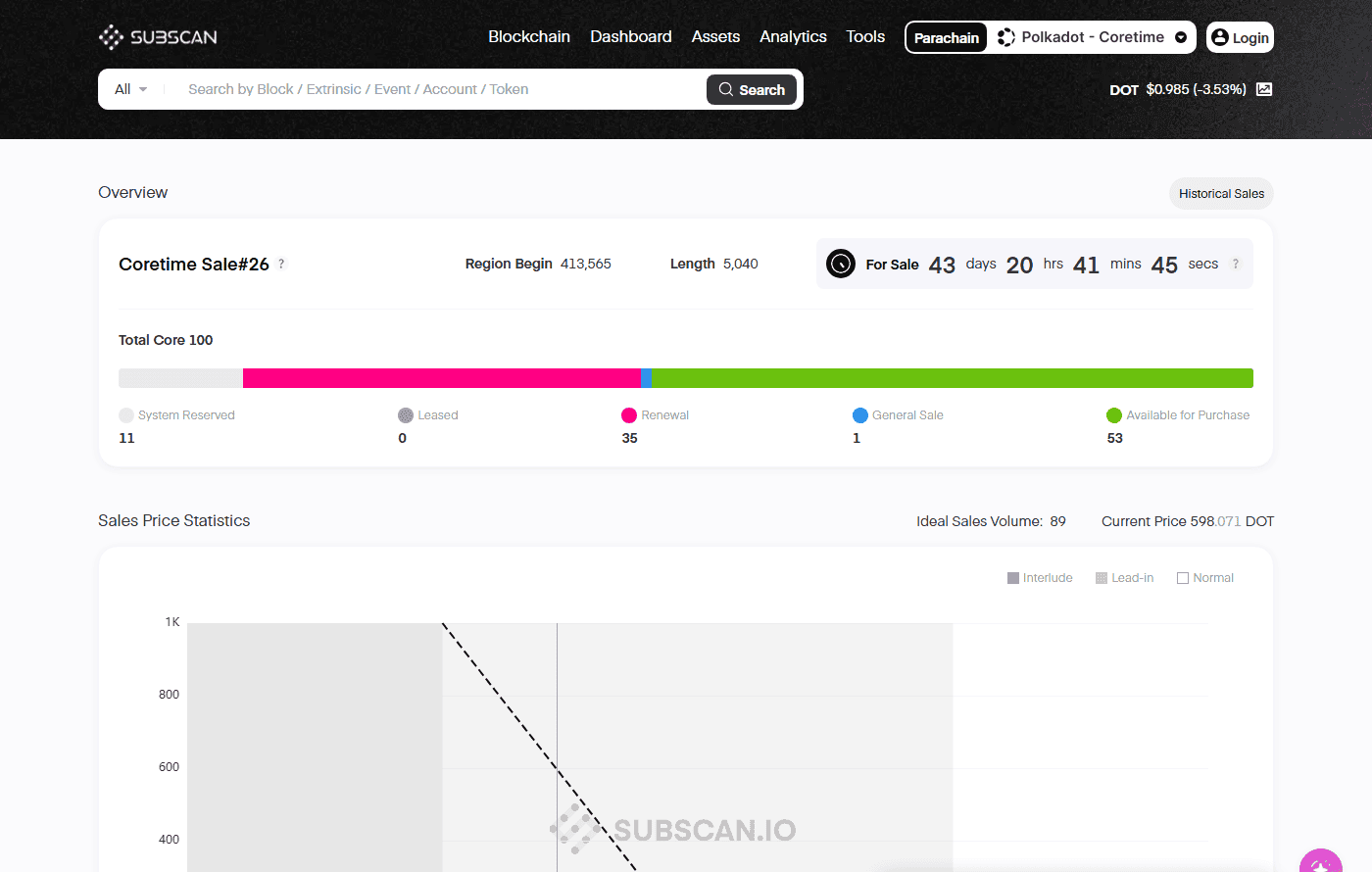This screenshot has height=872, width=1372.
Task: Click help icon next to secs countdown
Action: coord(1236,264)
